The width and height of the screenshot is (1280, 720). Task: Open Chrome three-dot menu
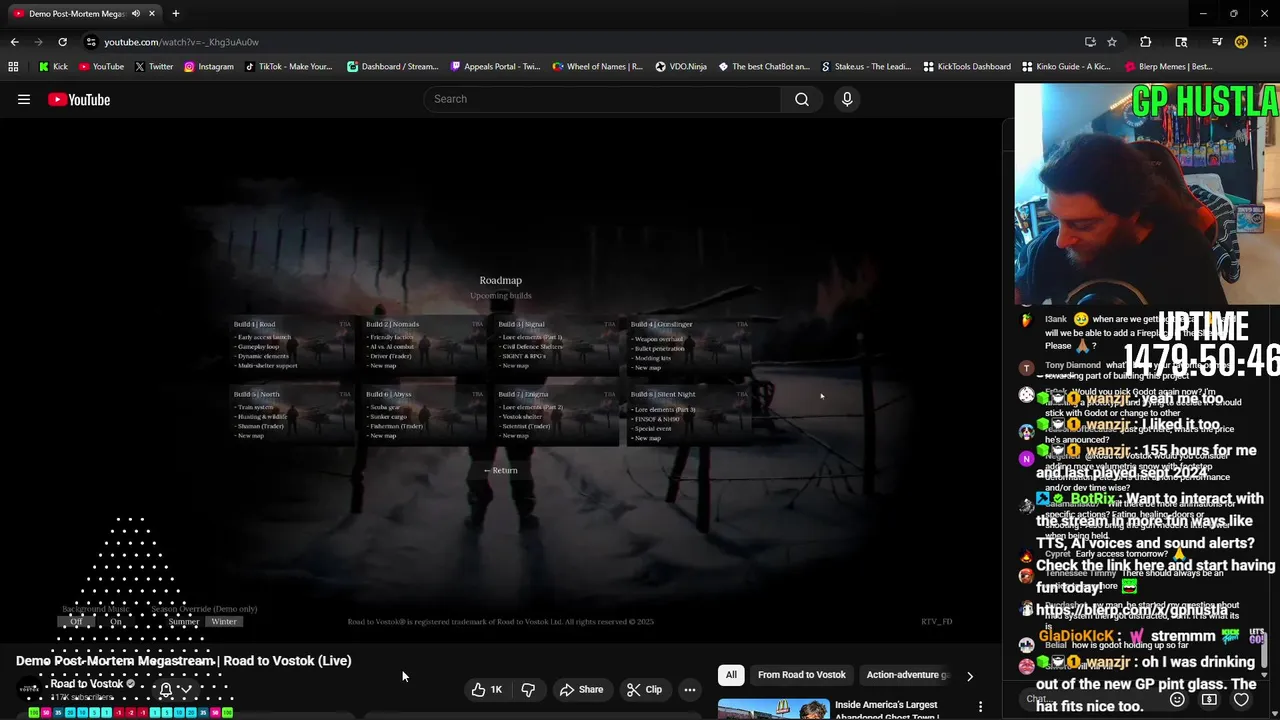coord(1266,42)
